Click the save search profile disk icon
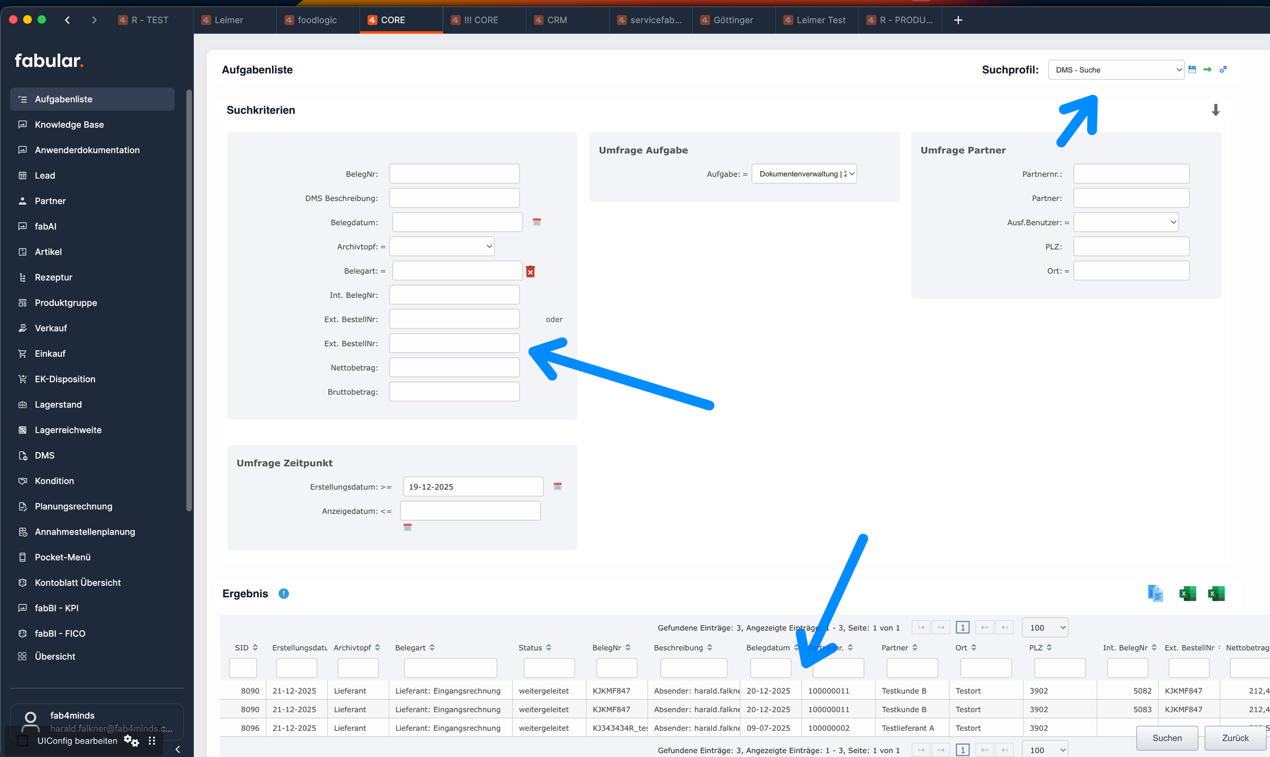The height and width of the screenshot is (757, 1270). tap(1192, 70)
